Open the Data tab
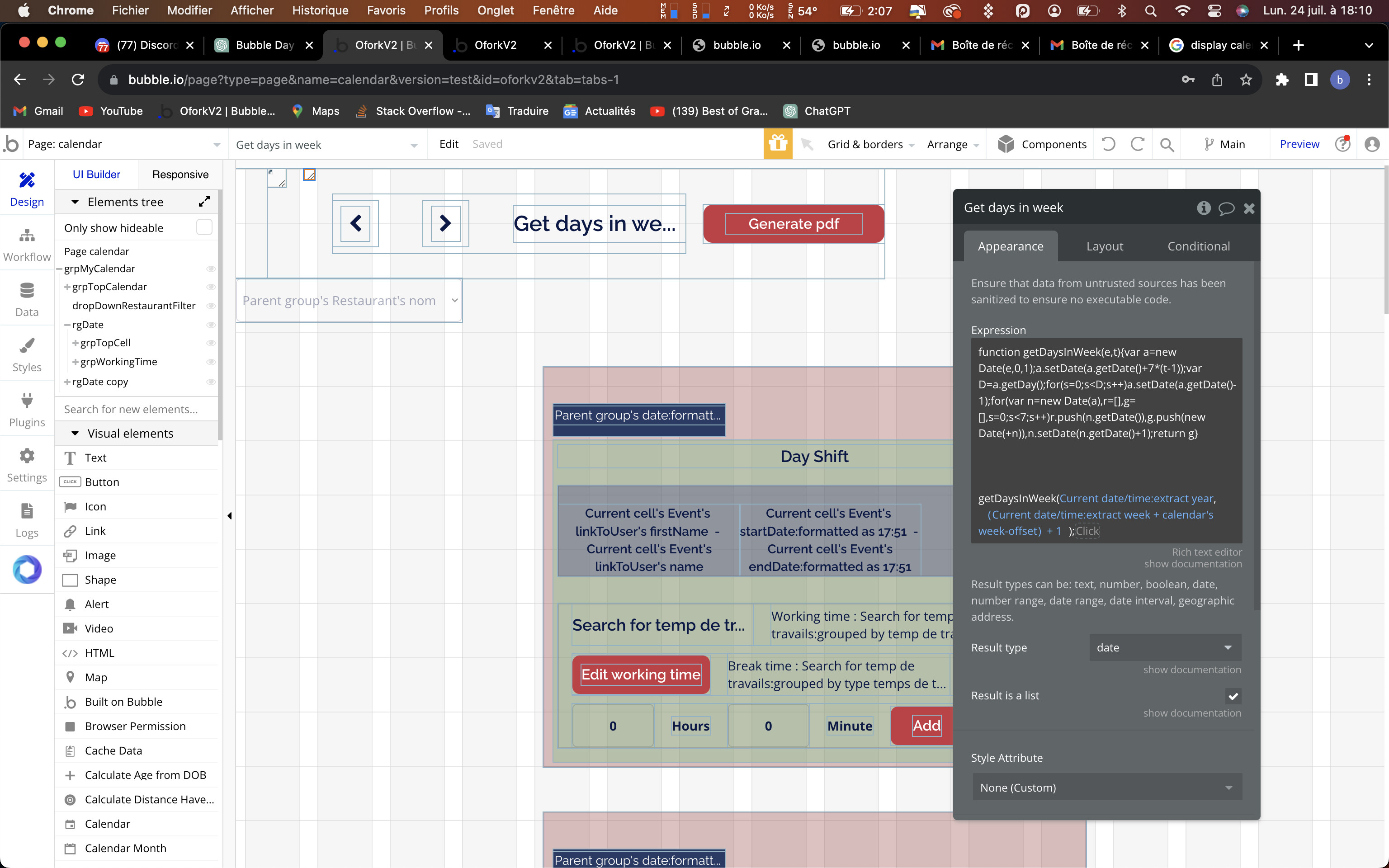 coord(27,299)
